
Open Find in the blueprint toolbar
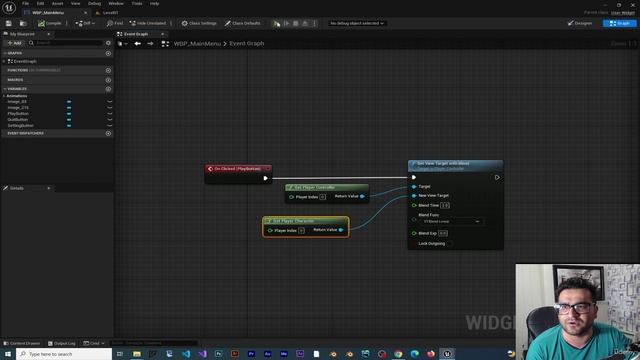[x=115, y=23]
